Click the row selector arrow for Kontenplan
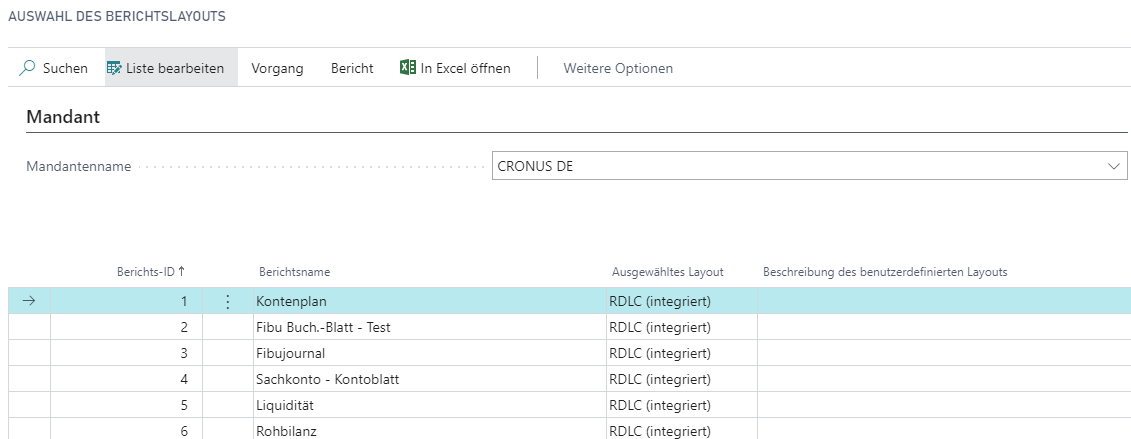The height and width of the screenshot is (439, 1131). coord(29,301)
